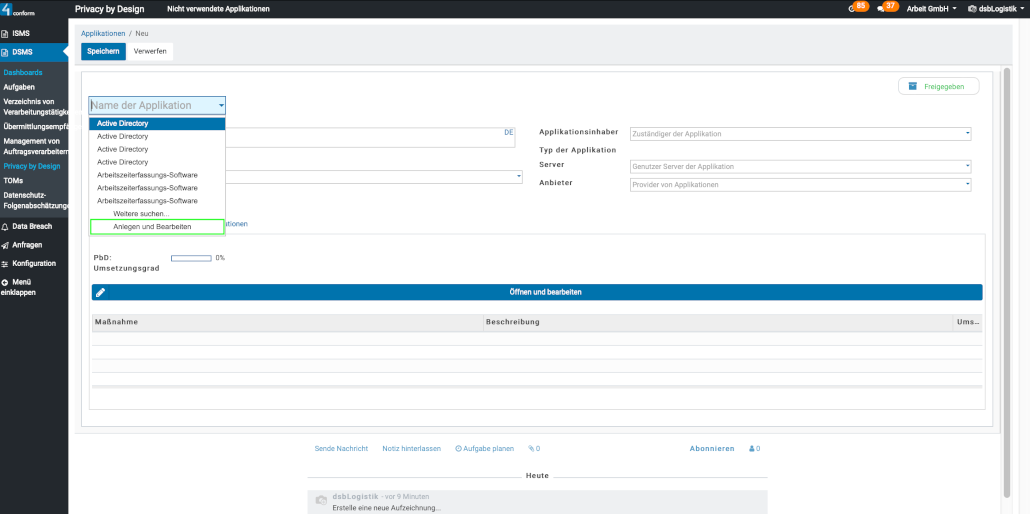1030x514 pixels.
Task: Click the PbD Umsetzungsgrad progress bar
Action: 191,258
